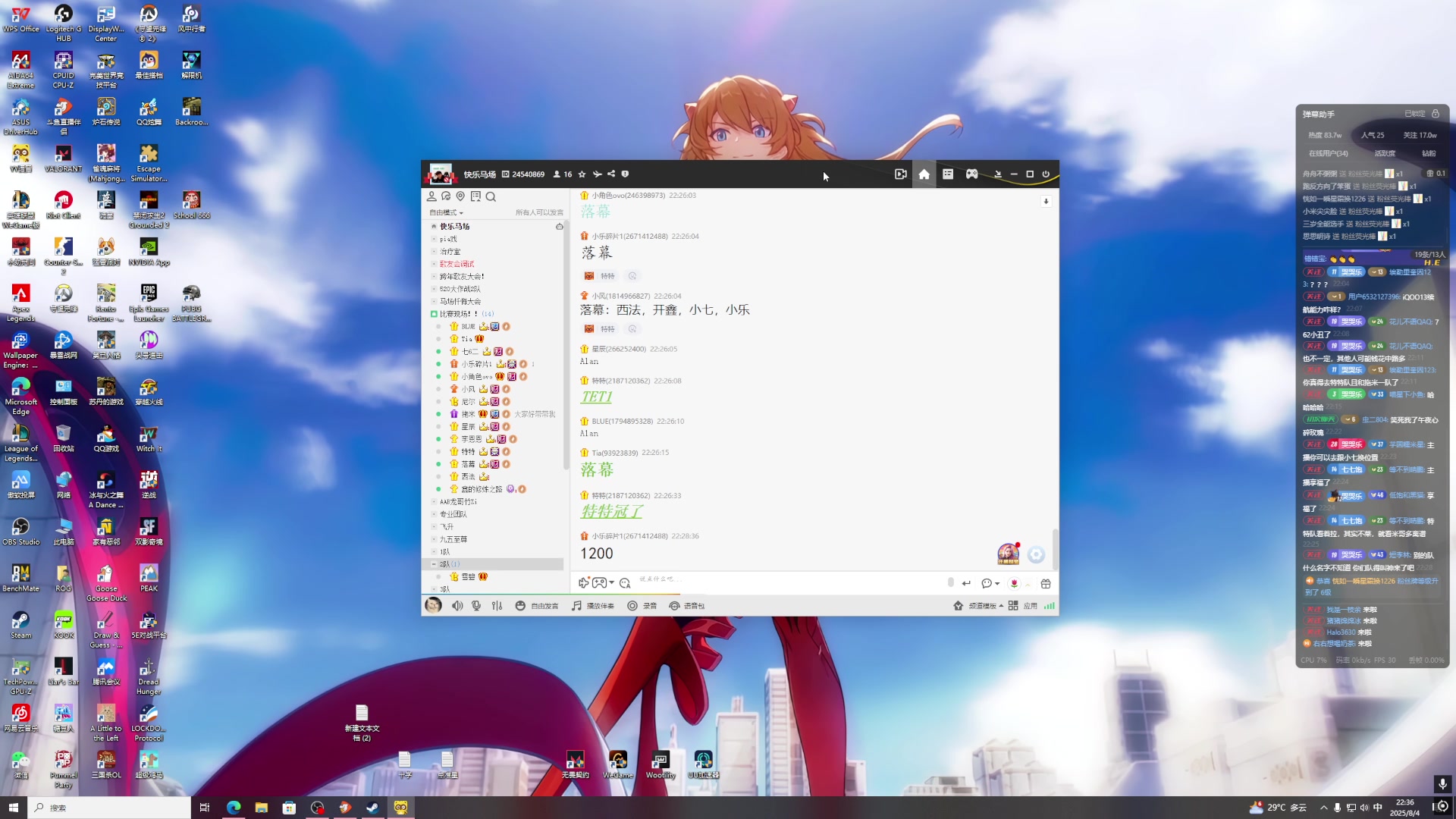Click the bulletin board icon above channel tree
Image resolution: width=1456 pixels, height=819 pixels.
[x=475, y=196]
